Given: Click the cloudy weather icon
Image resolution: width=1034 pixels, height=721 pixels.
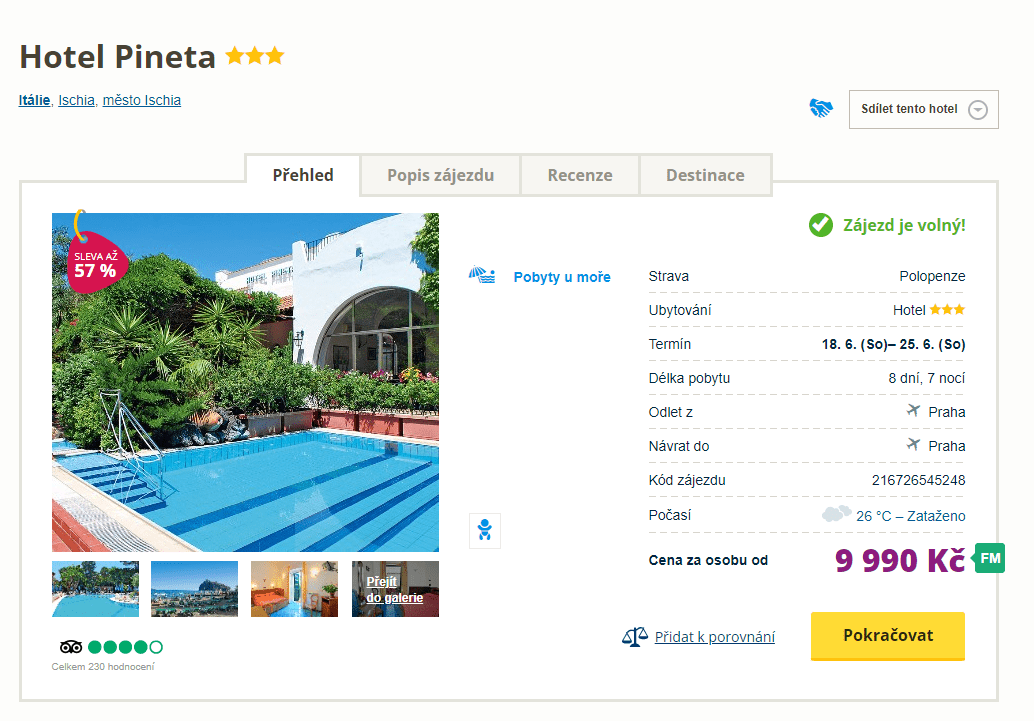Looking at the screenshot, I should (x=836, y=515).
